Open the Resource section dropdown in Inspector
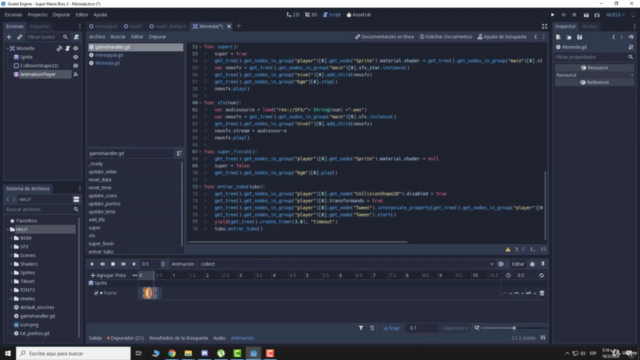 tap(594, 75)
